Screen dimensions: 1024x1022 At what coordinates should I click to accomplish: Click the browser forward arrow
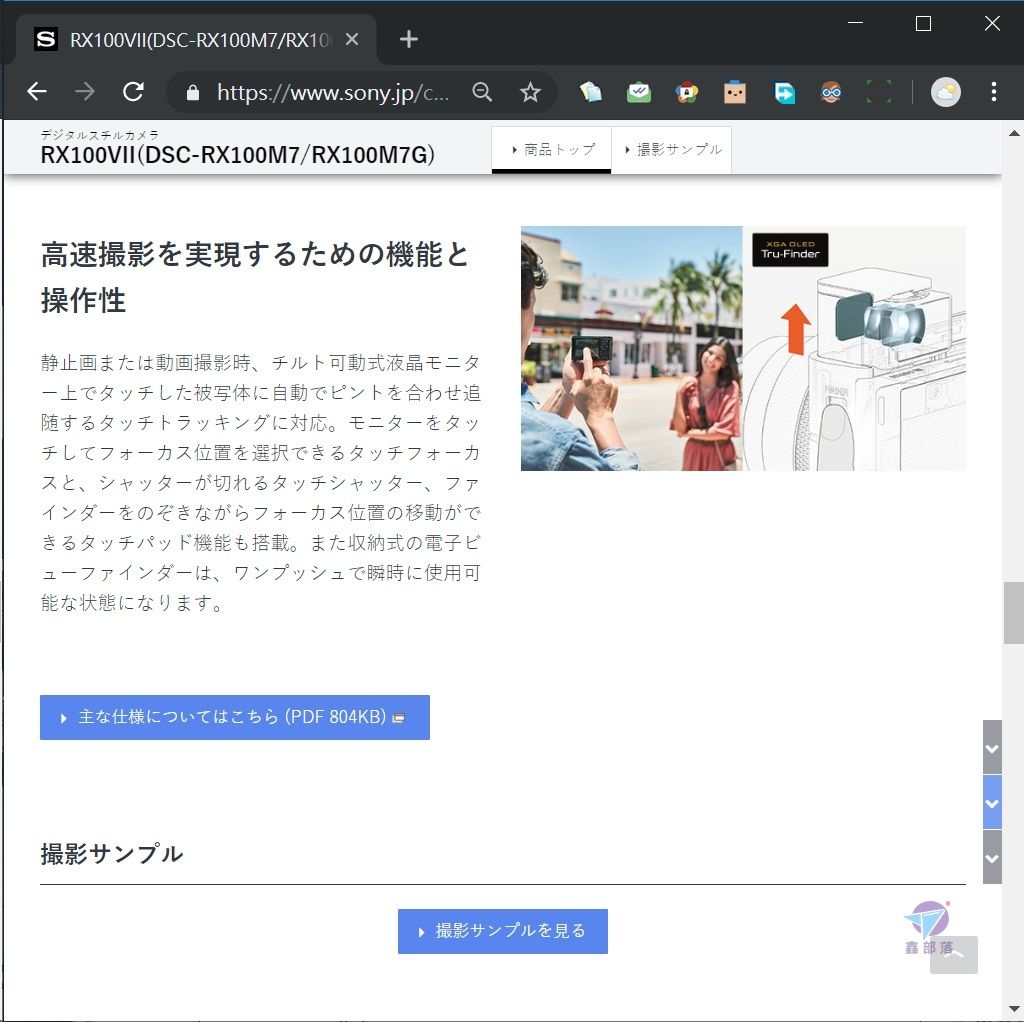85,91
